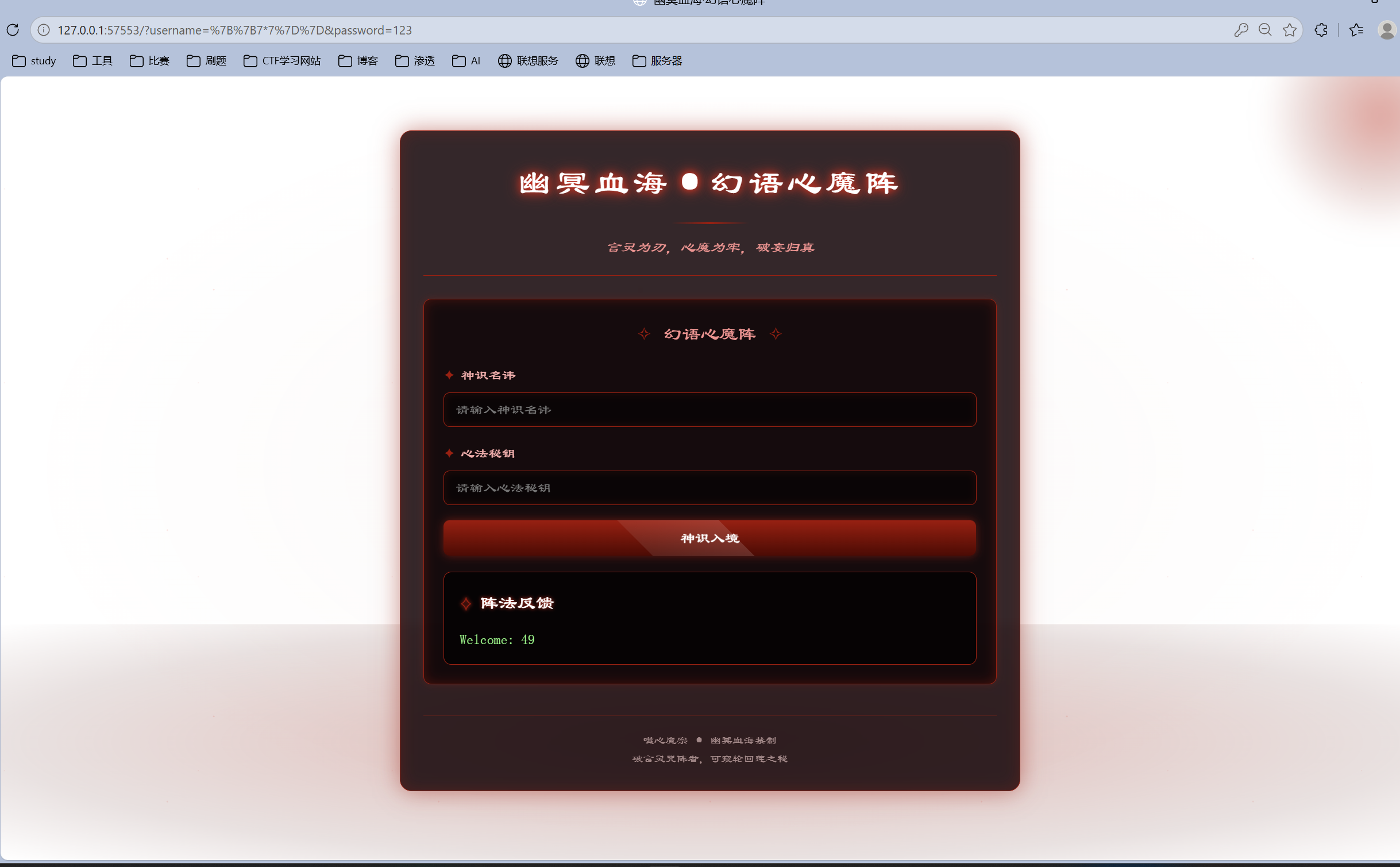The height and width of the screenshot is (867, 1400).
Task: Open the 服务器 bookmarks folder
Action: (x=657, y=61)
